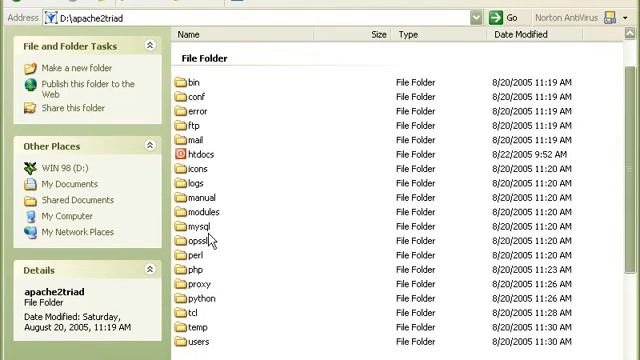Image resolution: width=640 pixels, height=360 pixels.
Task: Open the Address bar dropdown list
Action: coord(476,18)
